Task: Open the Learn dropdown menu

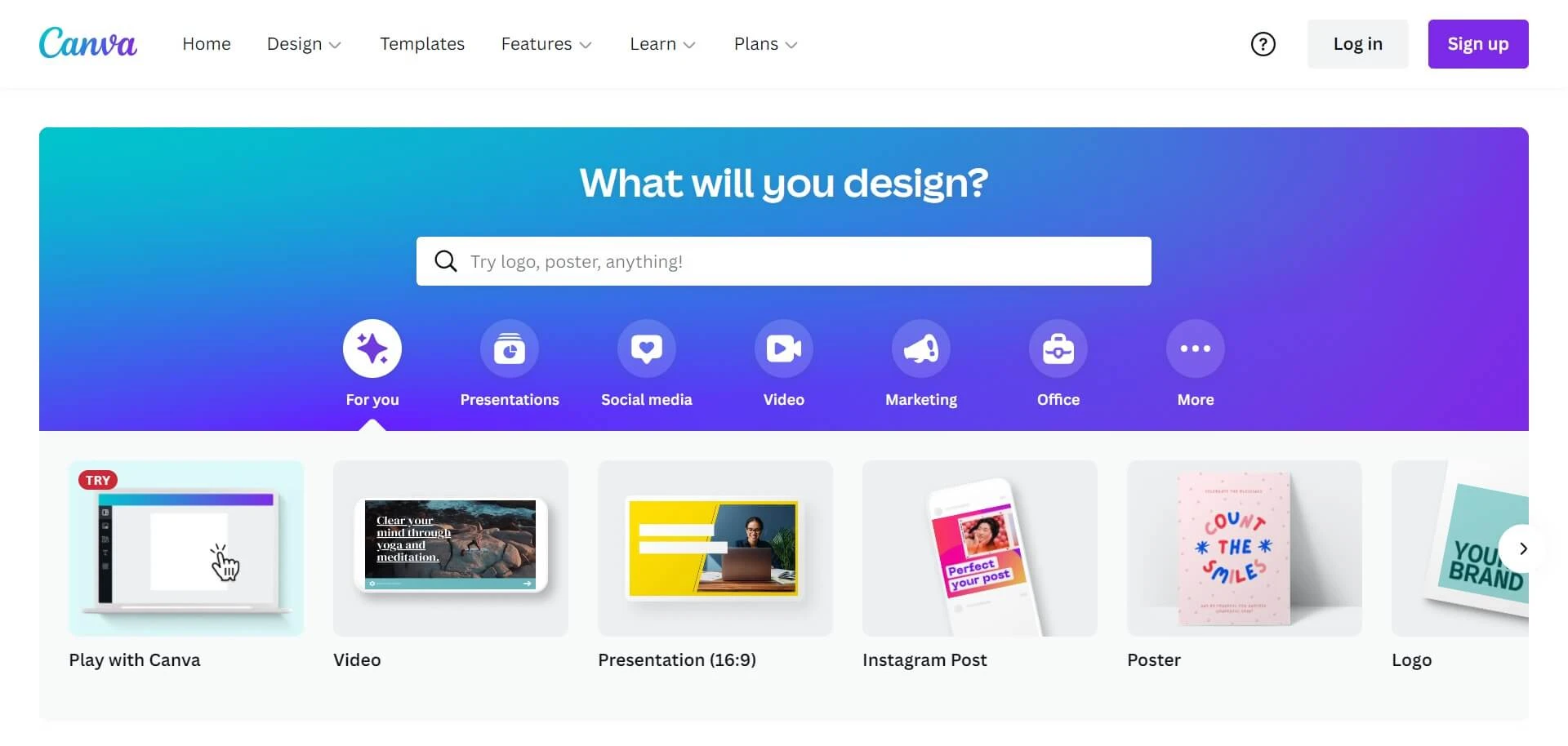Action: click(x=662, y=44)
